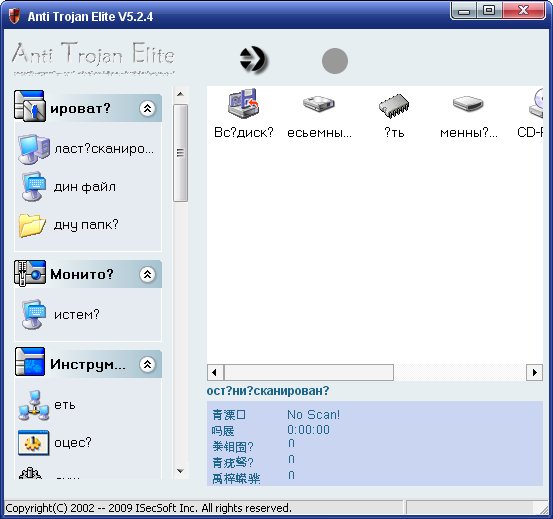Click the истем? monitor icon
553x519 pixels.
pyautogui.click(x=34, y=314)
